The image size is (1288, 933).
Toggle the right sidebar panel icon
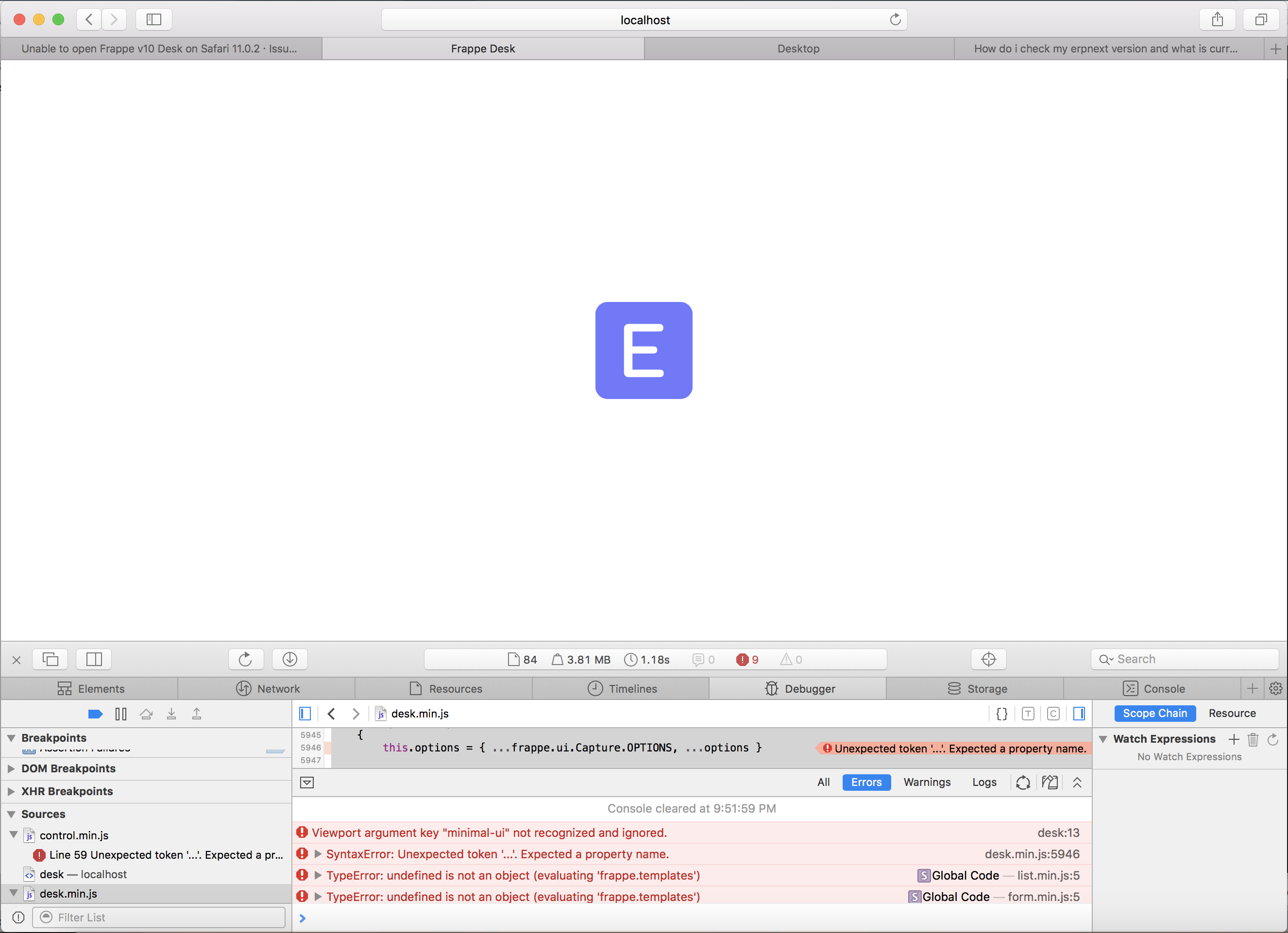(1079, 714)
